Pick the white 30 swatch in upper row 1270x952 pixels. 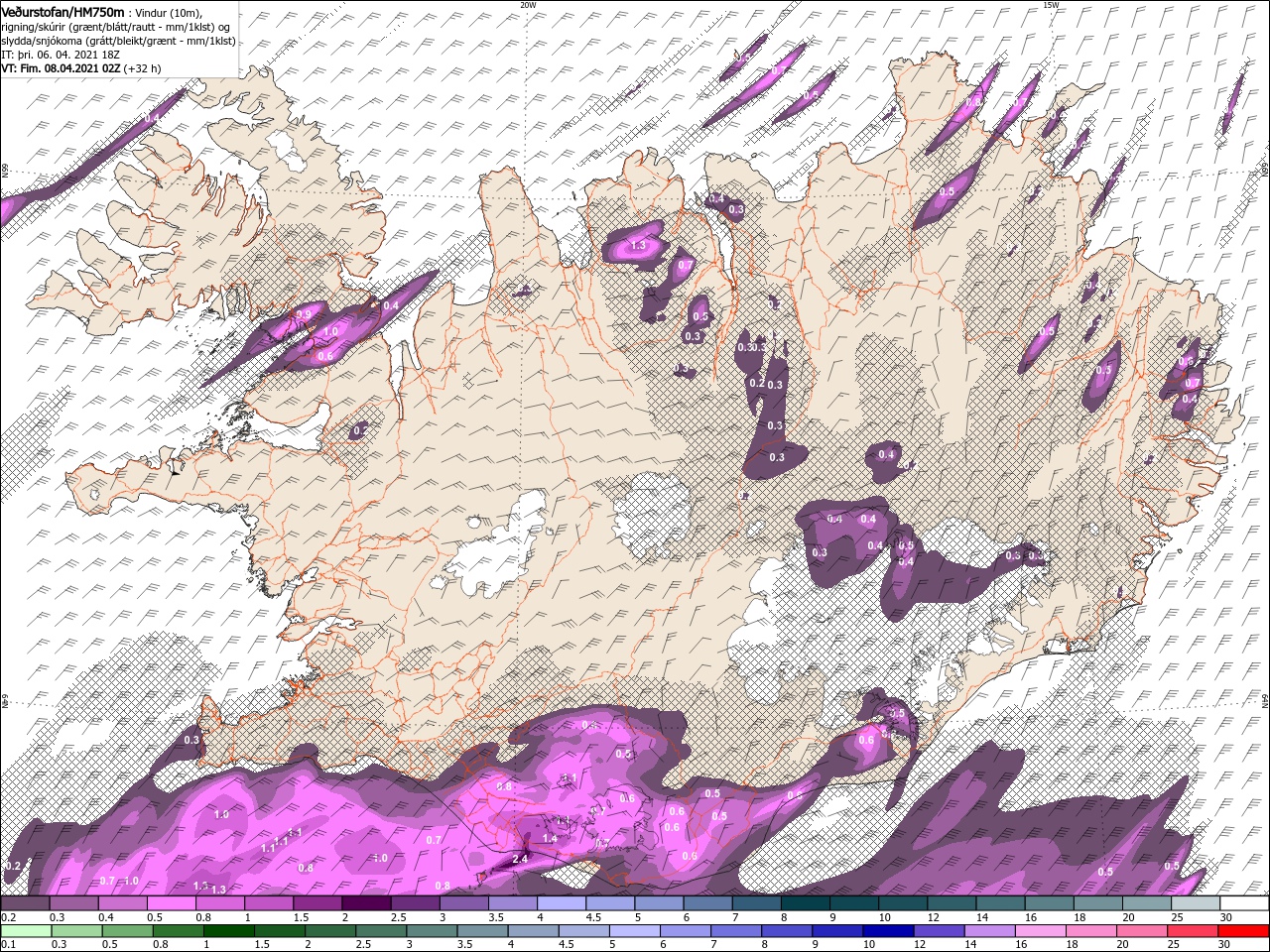click(1244, 903)
